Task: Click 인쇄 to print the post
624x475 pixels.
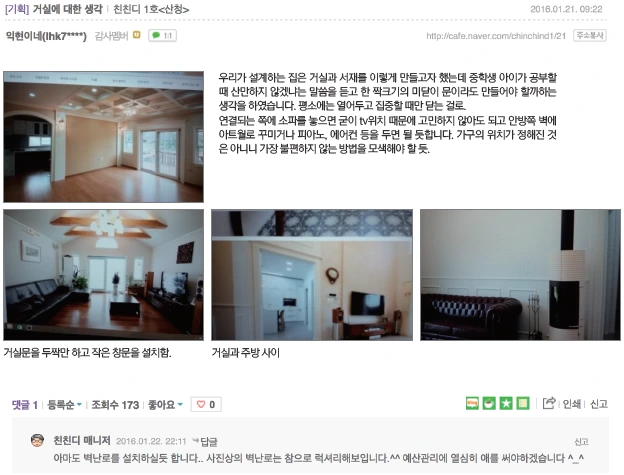Action: point(571,404)
